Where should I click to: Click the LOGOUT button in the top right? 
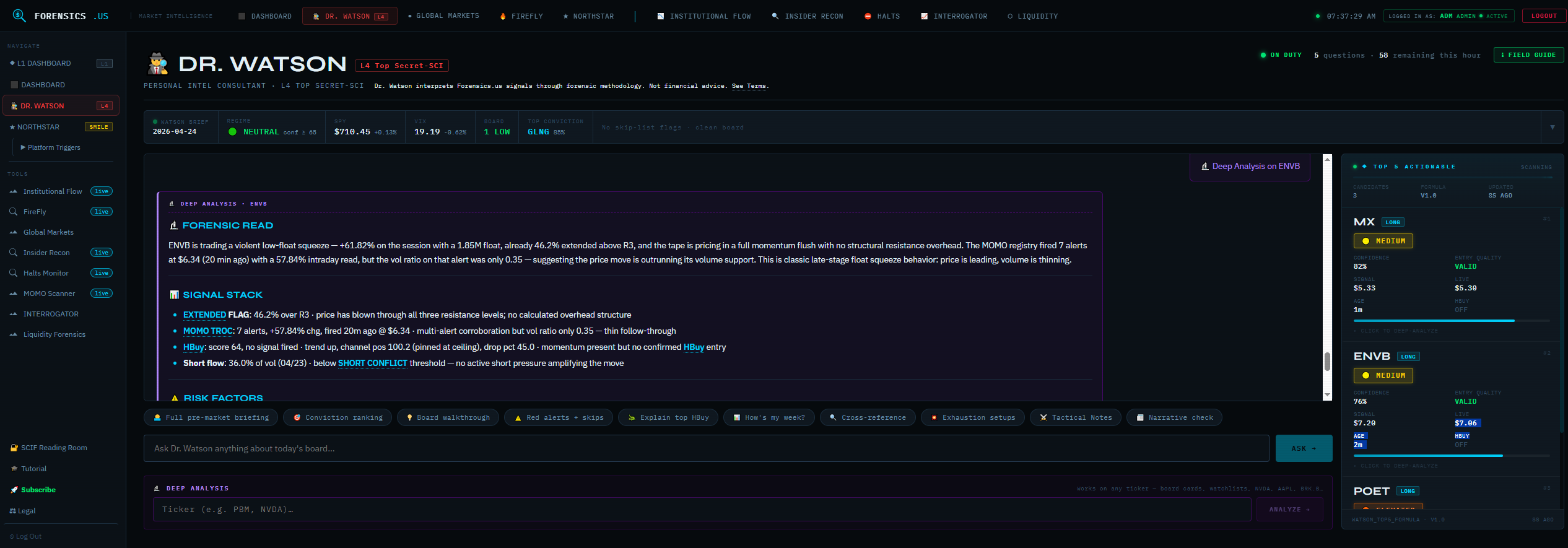click(x=1544, y=16)
